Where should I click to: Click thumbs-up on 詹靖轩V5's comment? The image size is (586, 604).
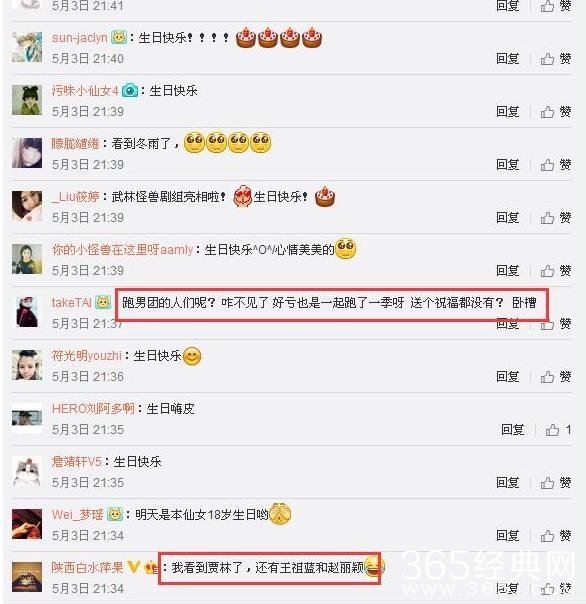(x=555, y=483)
